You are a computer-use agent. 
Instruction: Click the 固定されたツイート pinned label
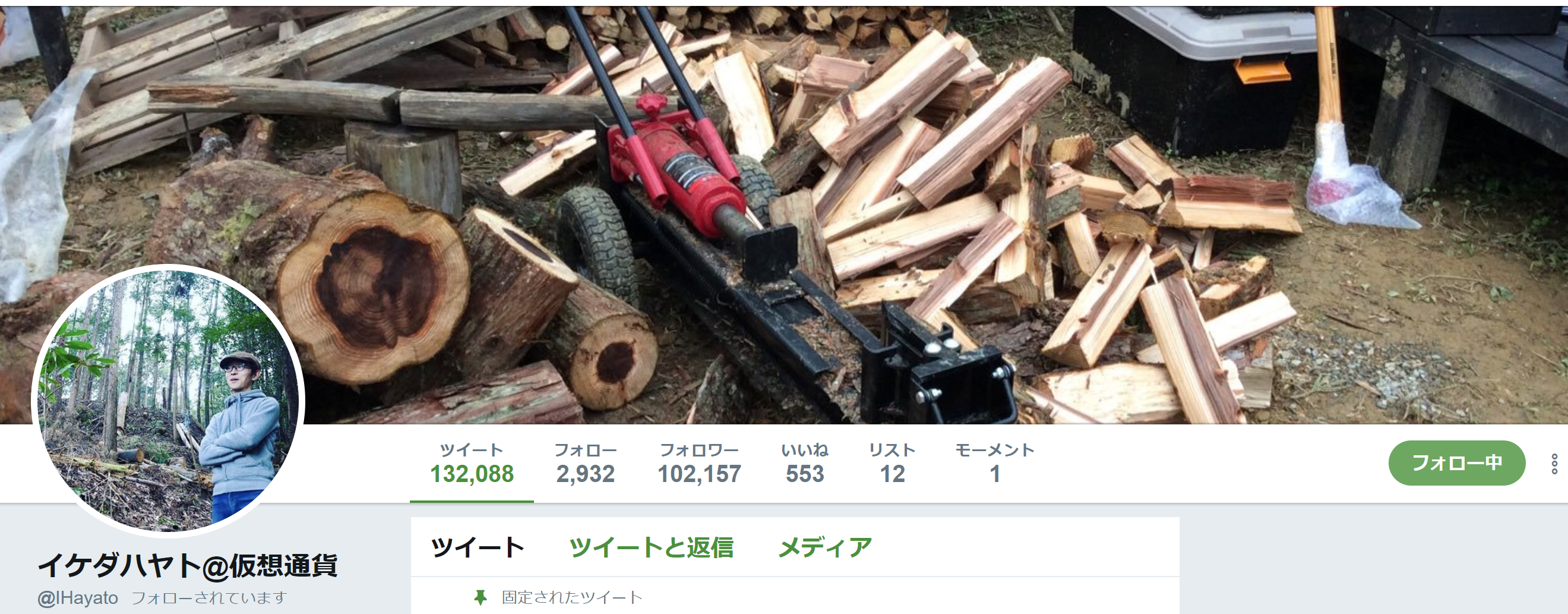pyautogui.click(x=571, y=597)
